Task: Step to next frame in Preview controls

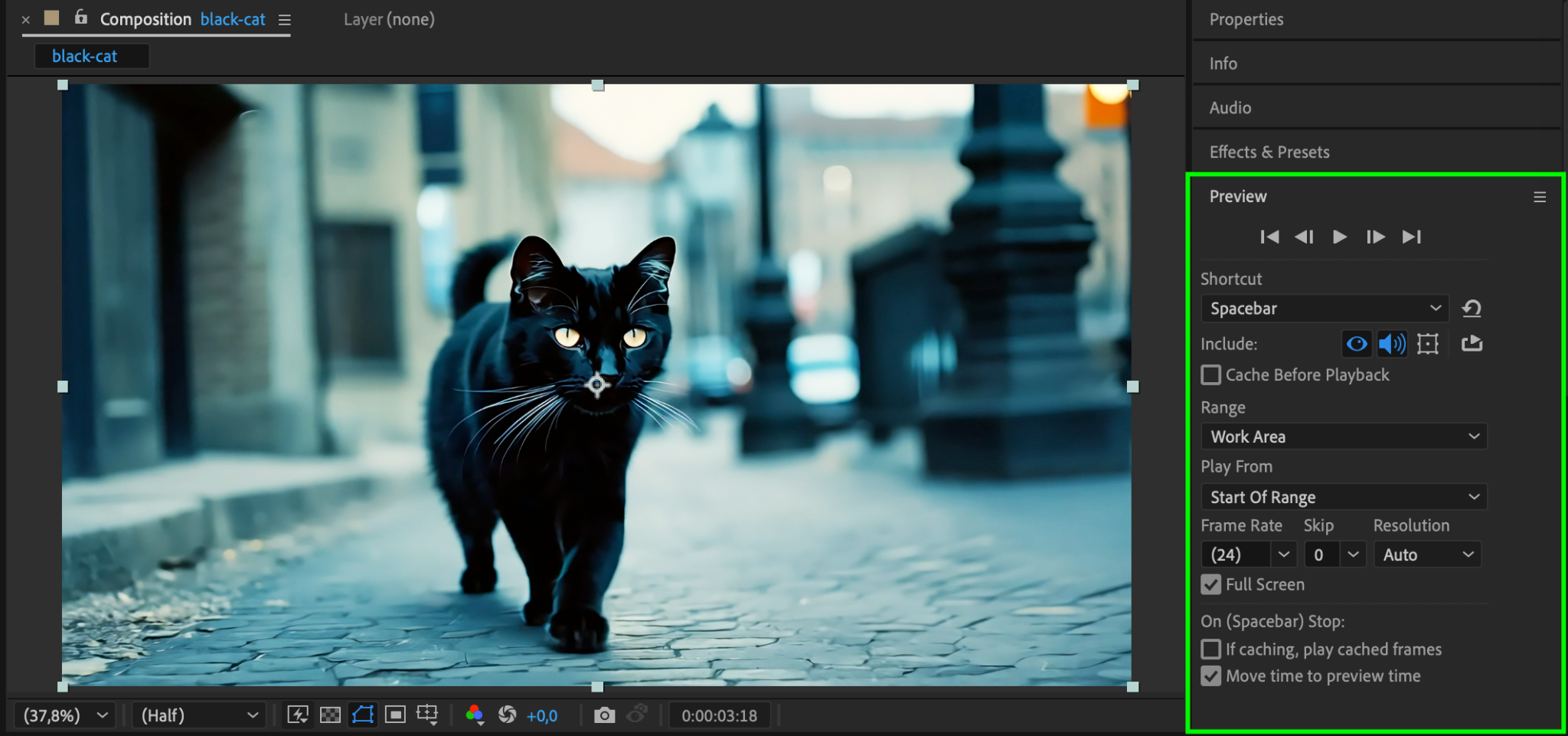Action: click(x=1375, y=237)
